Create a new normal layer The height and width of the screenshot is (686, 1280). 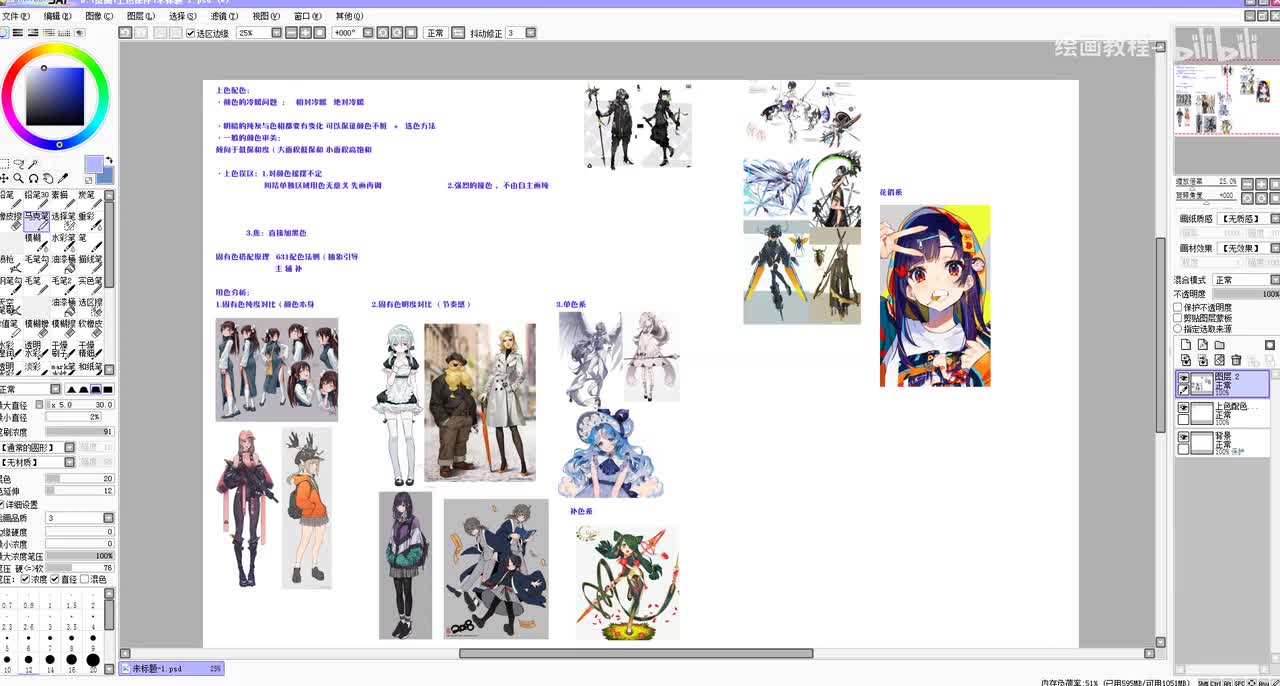click(1186, 345)
